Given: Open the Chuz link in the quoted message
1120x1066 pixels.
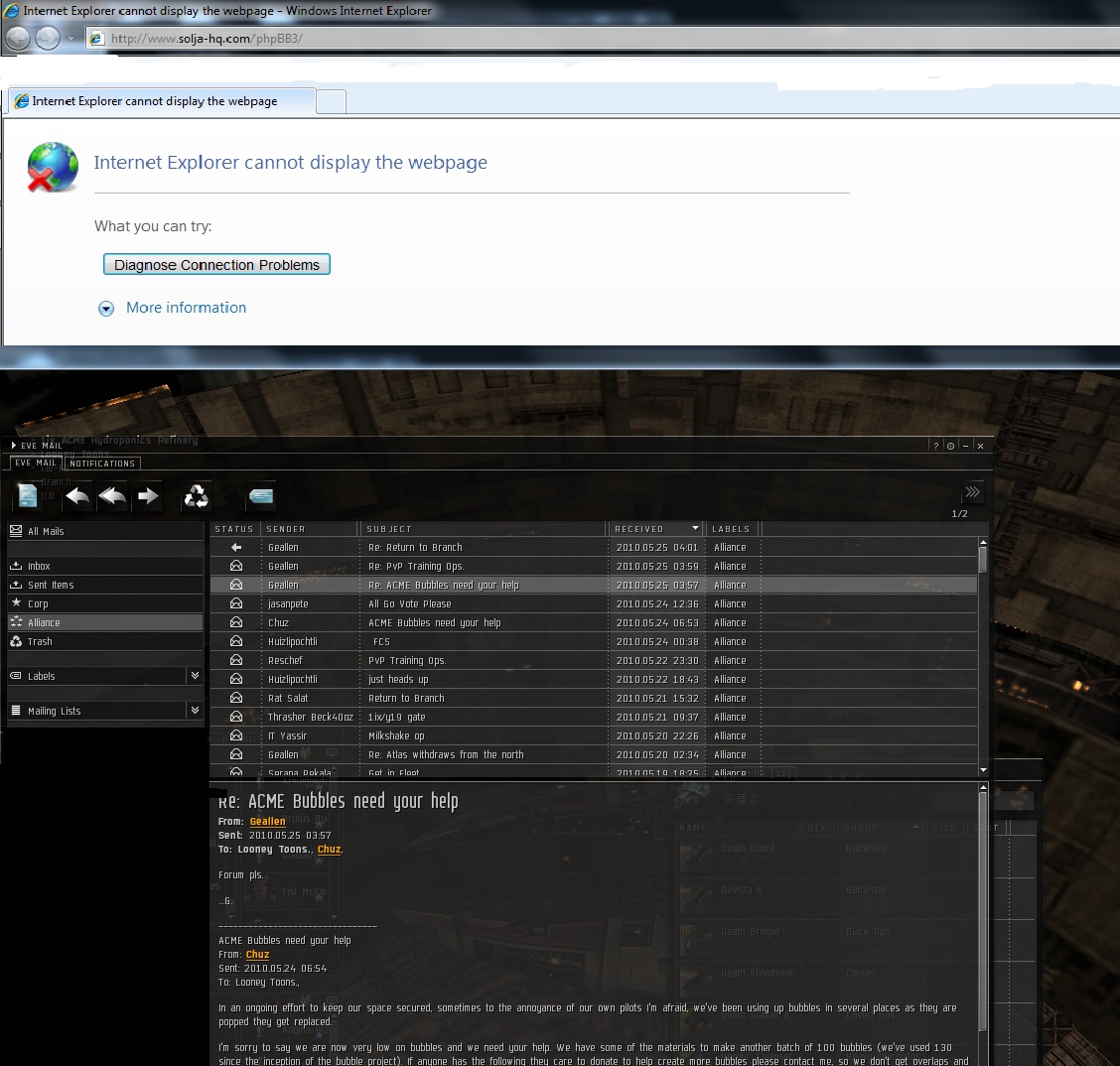Looking at the screenshot, I should (257, 954).
